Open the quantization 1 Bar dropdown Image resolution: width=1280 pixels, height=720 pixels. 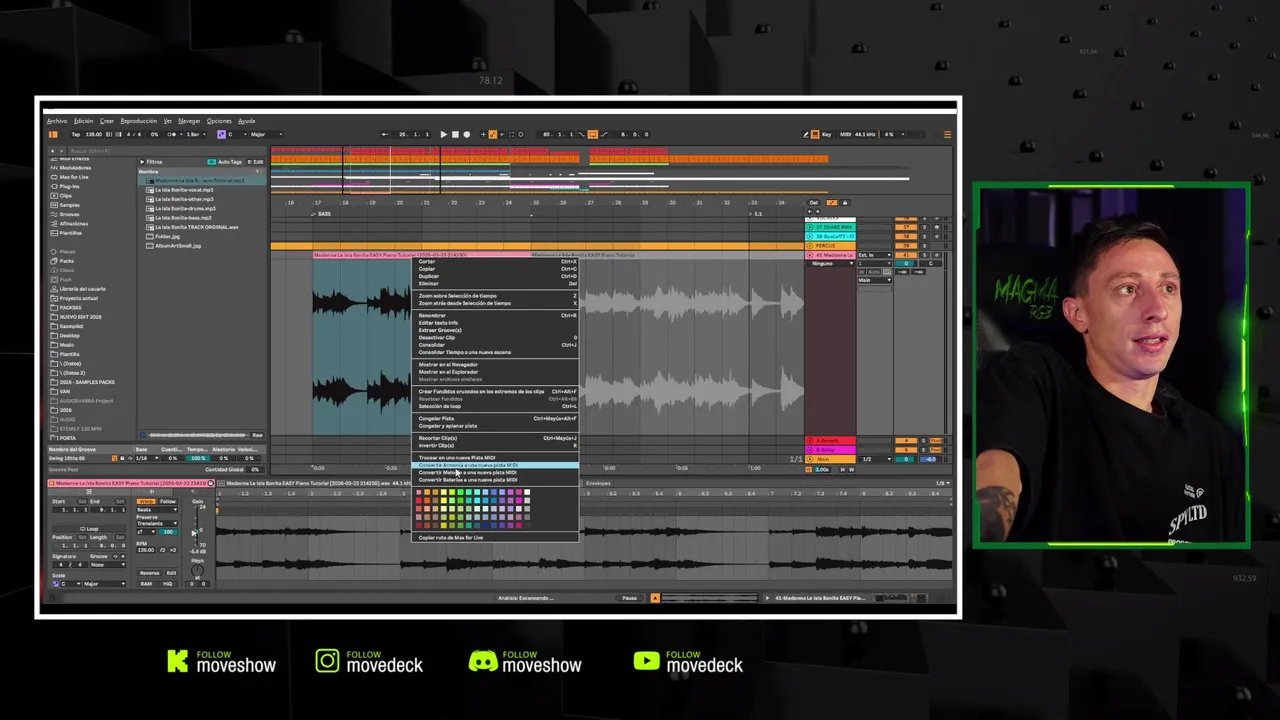pos(194,134)
